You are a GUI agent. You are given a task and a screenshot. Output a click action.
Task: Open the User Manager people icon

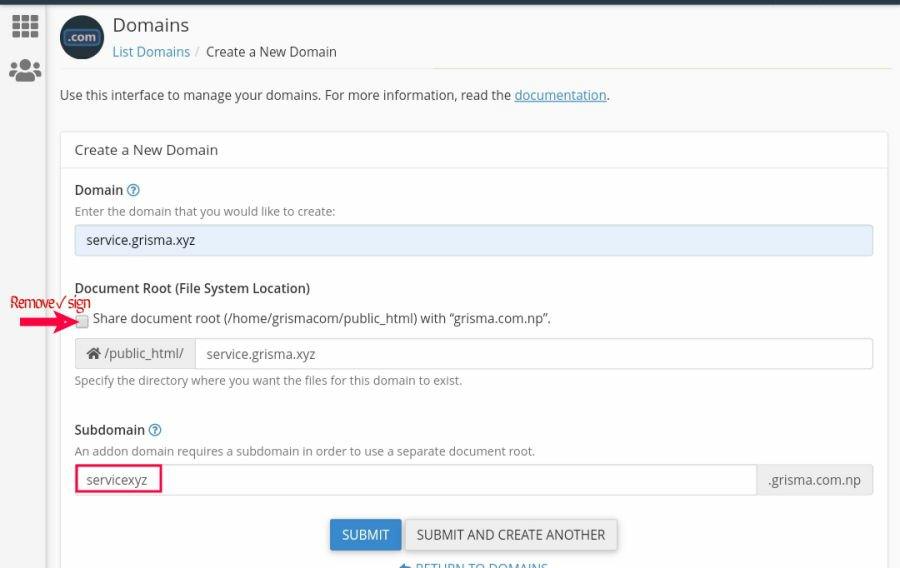[25, 71]
